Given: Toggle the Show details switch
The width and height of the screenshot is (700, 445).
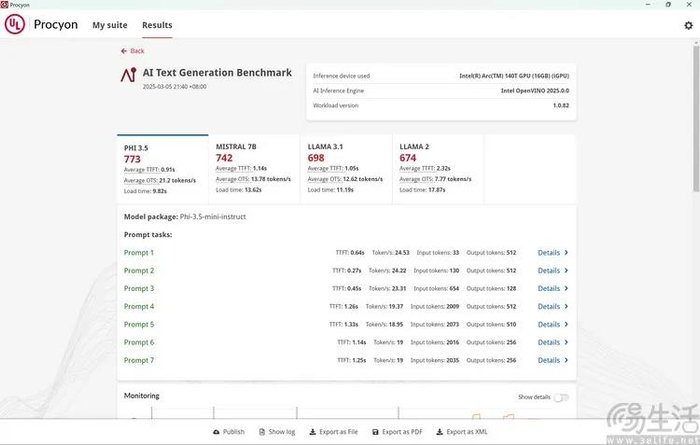Looking at the screenshot, I should 561,397.
